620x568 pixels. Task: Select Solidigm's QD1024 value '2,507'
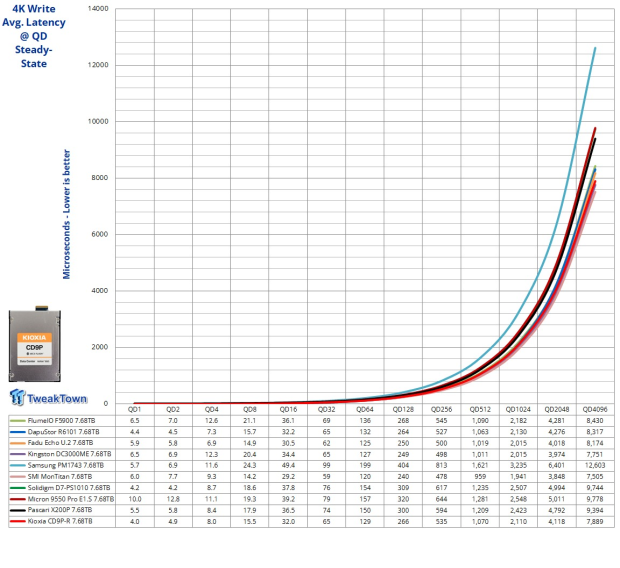pyautogui.click(x=518, y=488)
